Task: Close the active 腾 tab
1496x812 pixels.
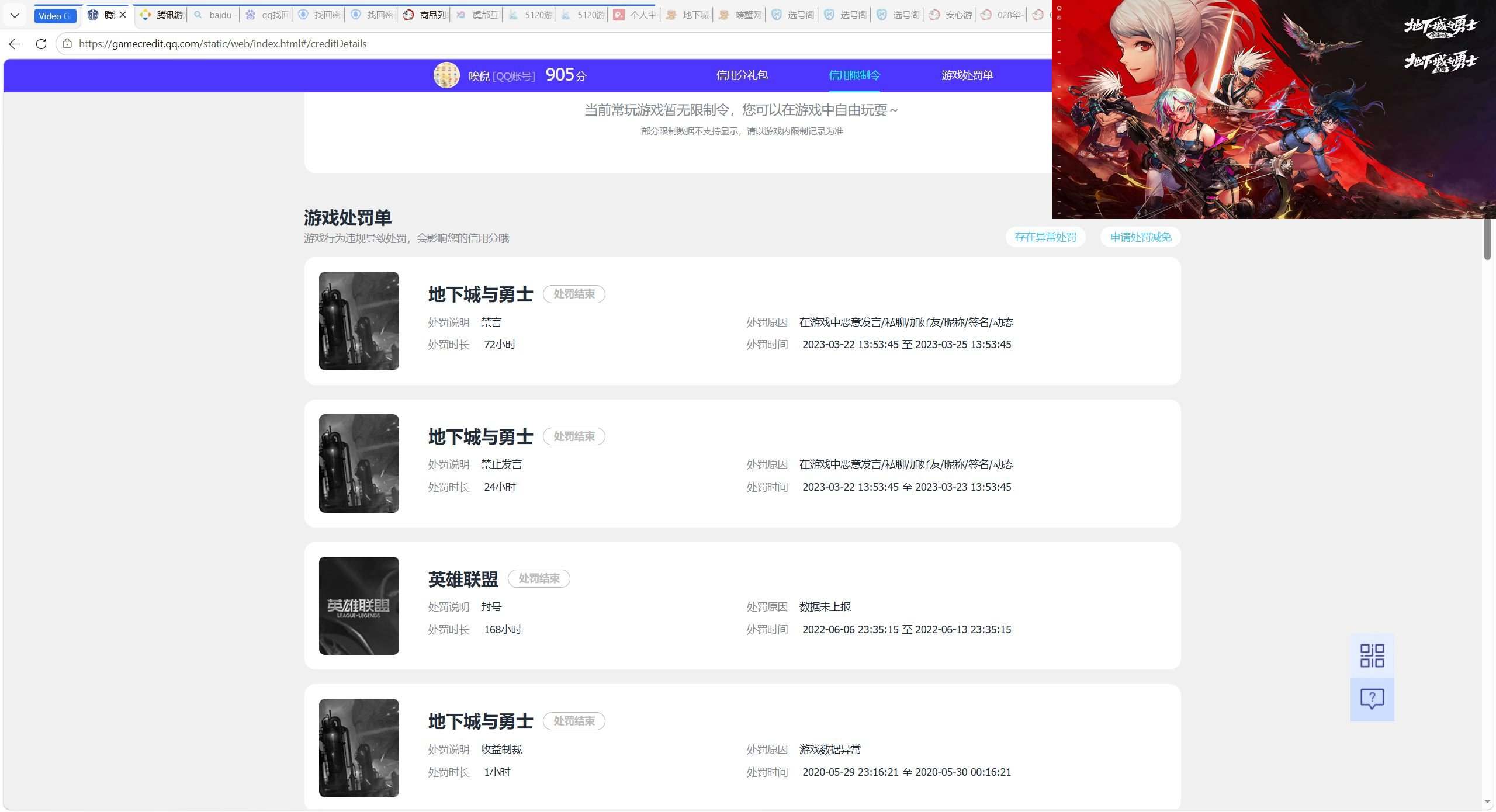Action: [x=123, y=15]
